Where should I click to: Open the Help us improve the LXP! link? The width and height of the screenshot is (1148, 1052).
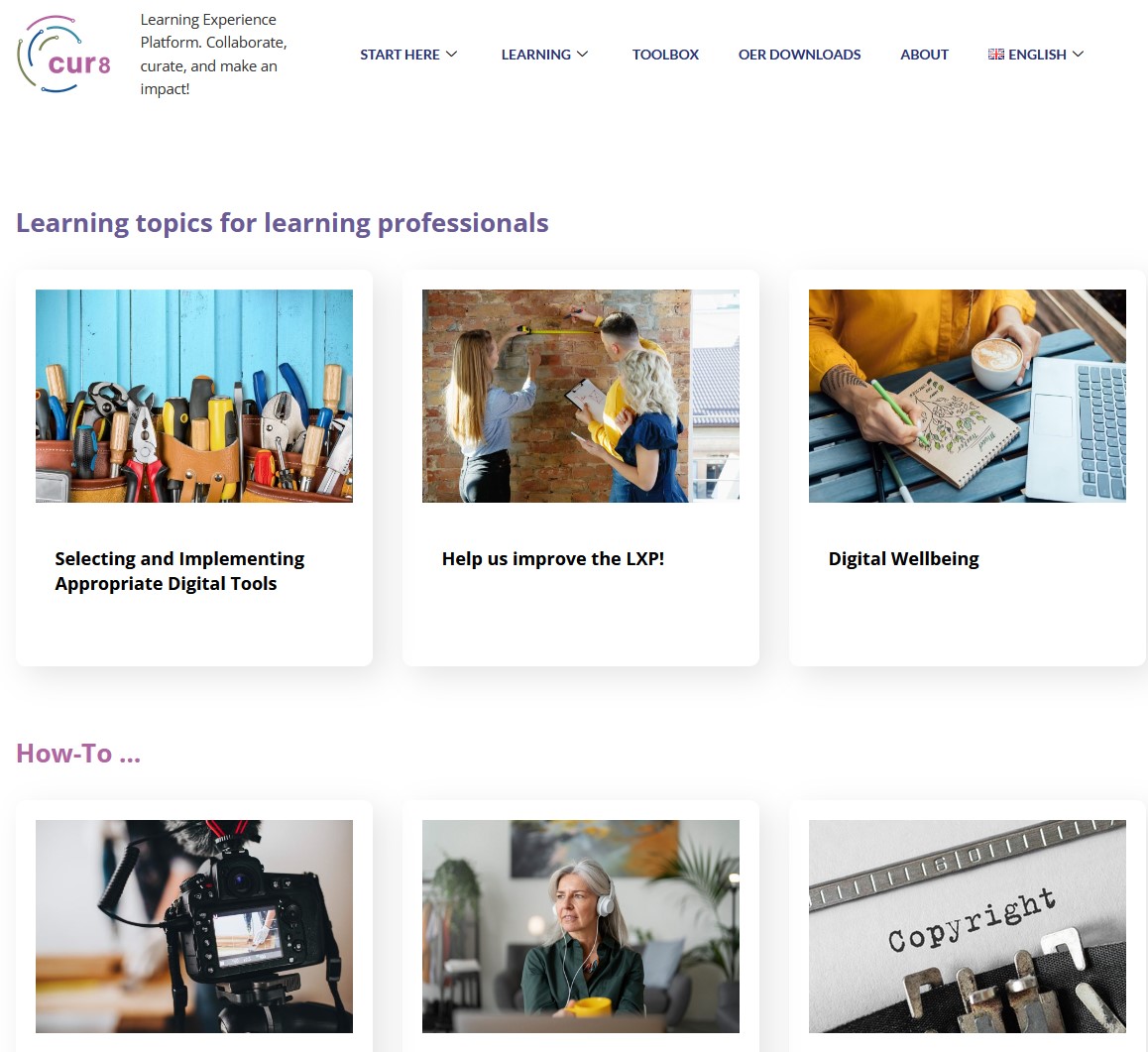point(553,558)
